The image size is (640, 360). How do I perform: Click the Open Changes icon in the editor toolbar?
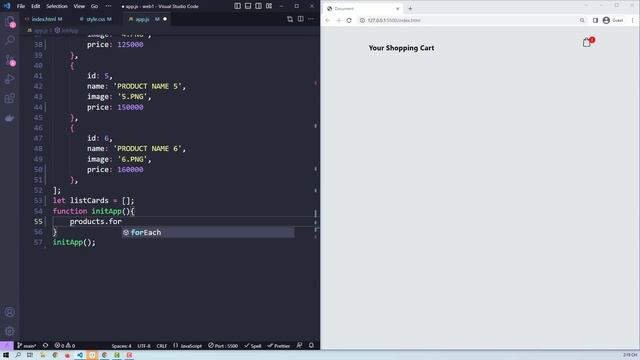pyautogui.click(x=290, y=19)
